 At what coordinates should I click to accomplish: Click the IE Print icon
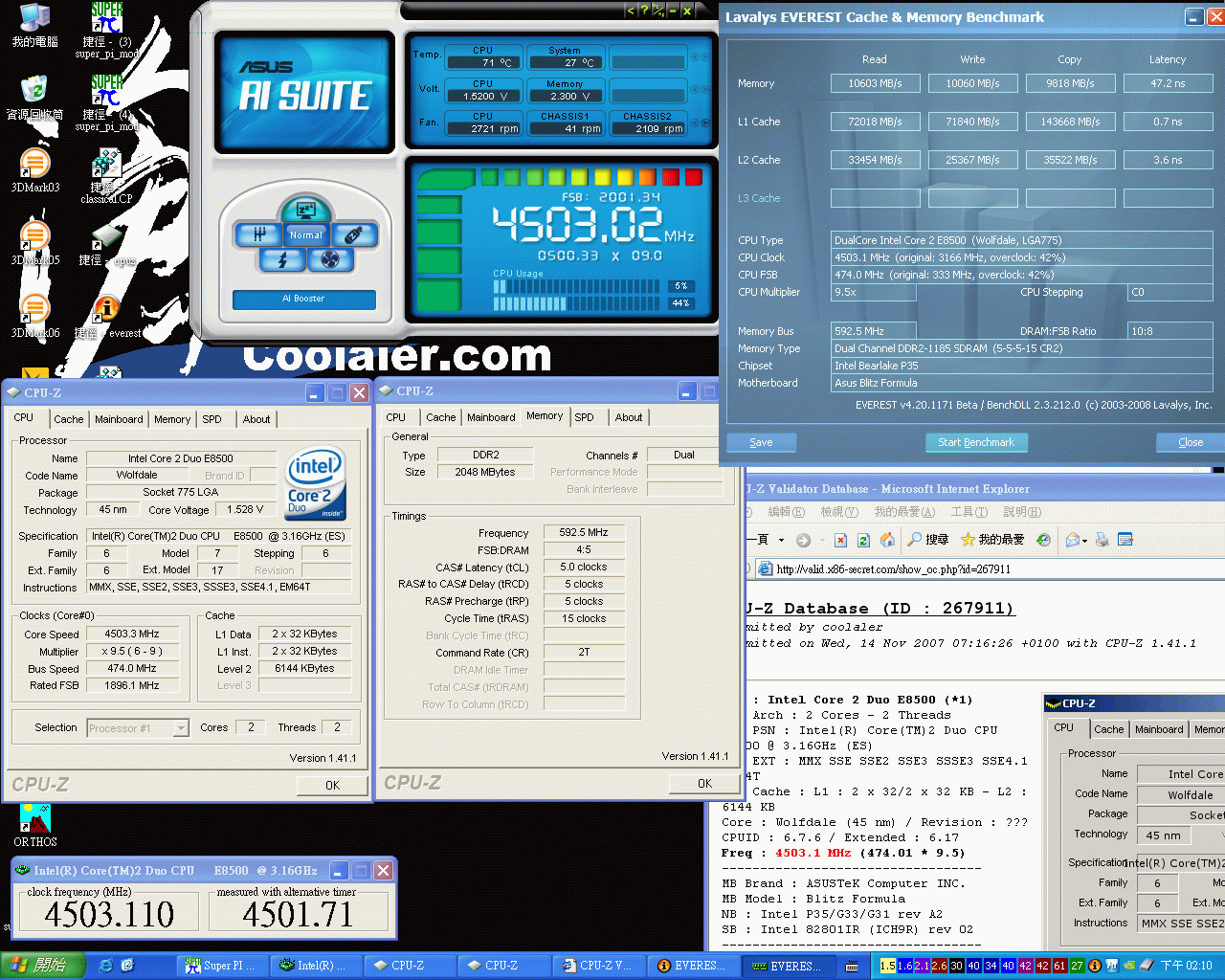(1102, 540)
